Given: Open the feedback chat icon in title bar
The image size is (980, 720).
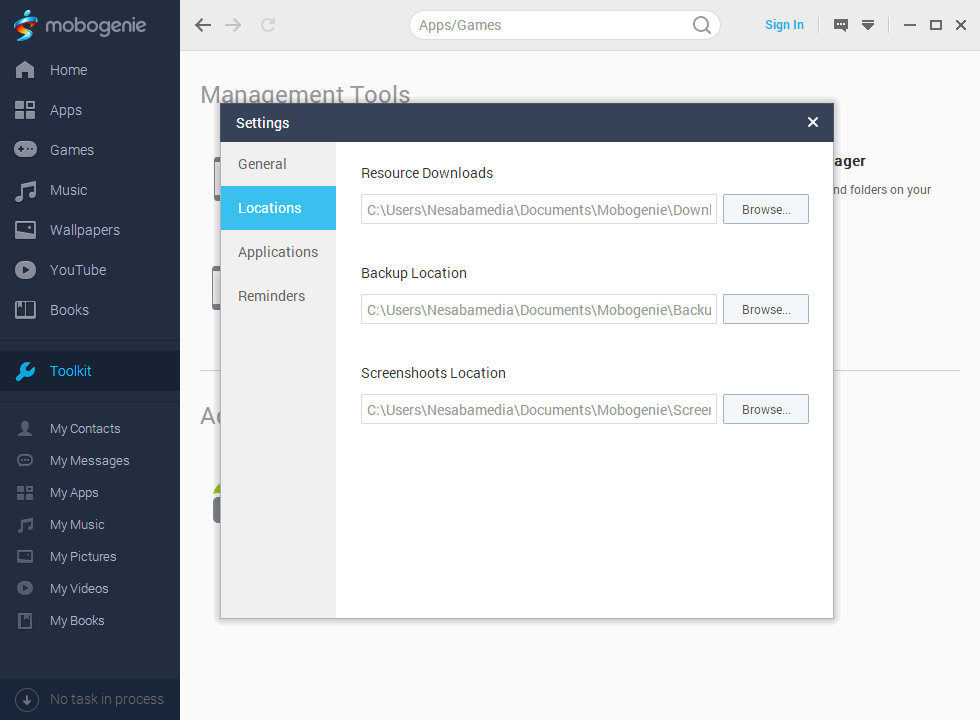Looking at the screenshot, I should 841,25.
